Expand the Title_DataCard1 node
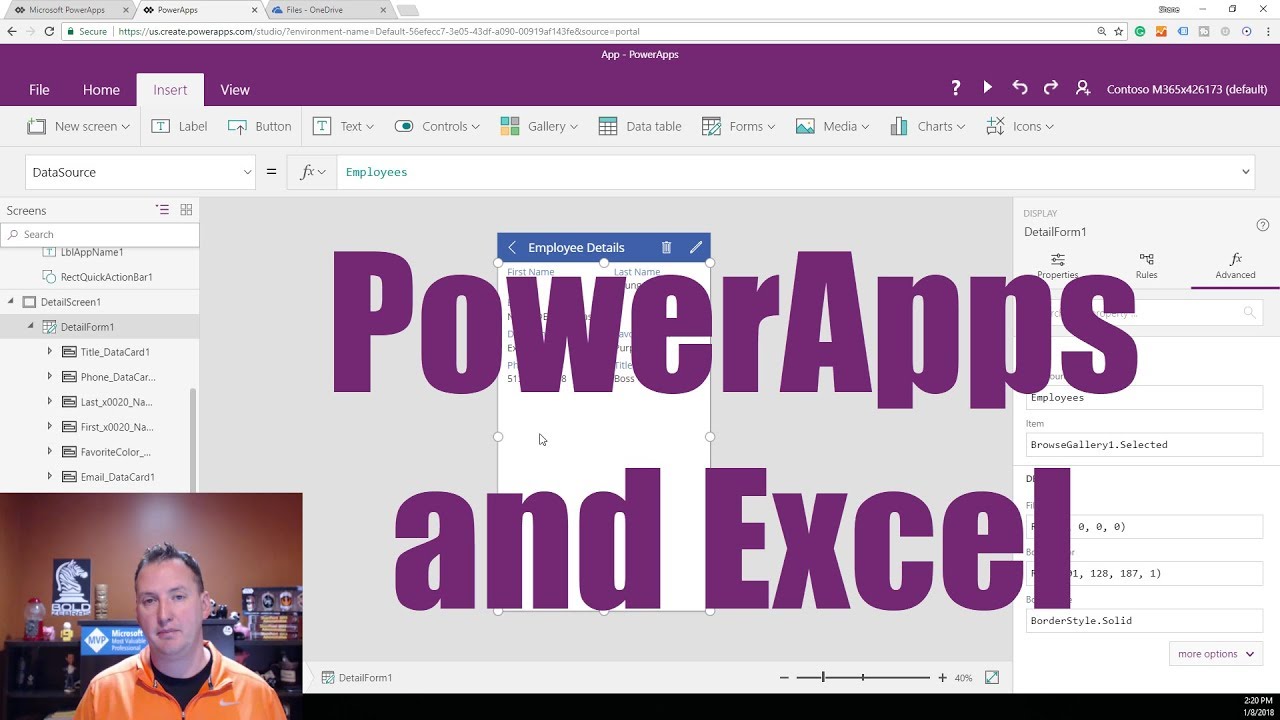The height and width of the screenshot is (720, 1280). click(50, 351)
